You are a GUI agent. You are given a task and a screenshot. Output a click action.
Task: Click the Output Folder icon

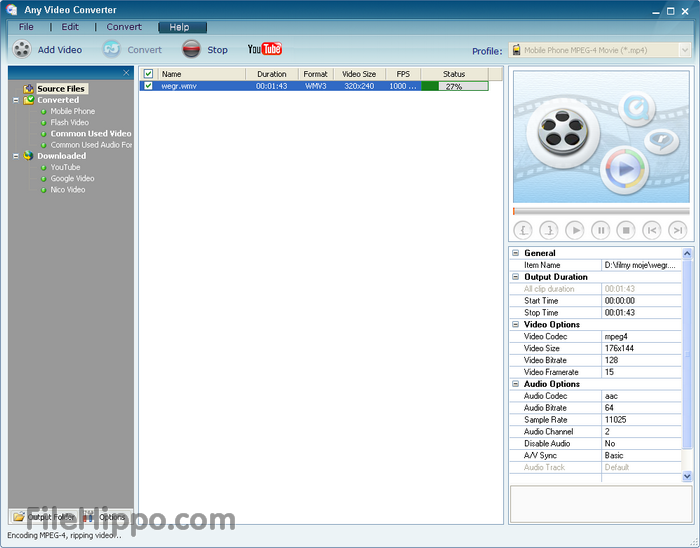pos(19,517)
